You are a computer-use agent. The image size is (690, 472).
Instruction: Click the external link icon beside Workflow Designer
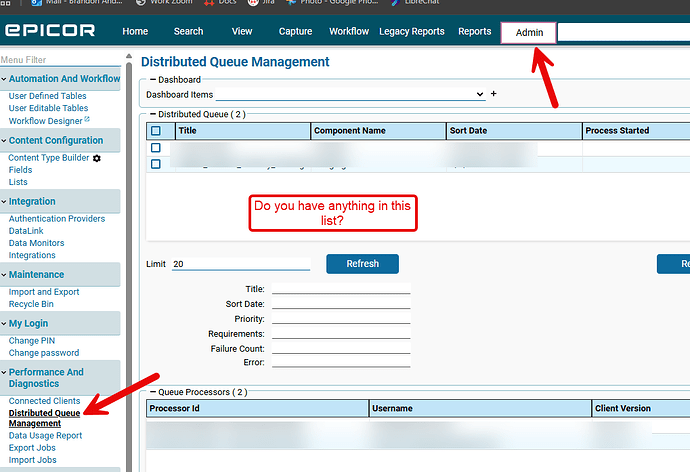tap(87, 119)
